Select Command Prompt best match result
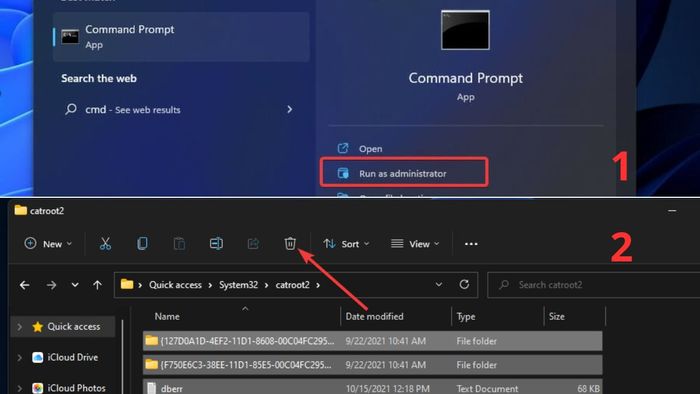700x394 pixels. [181, 37]
